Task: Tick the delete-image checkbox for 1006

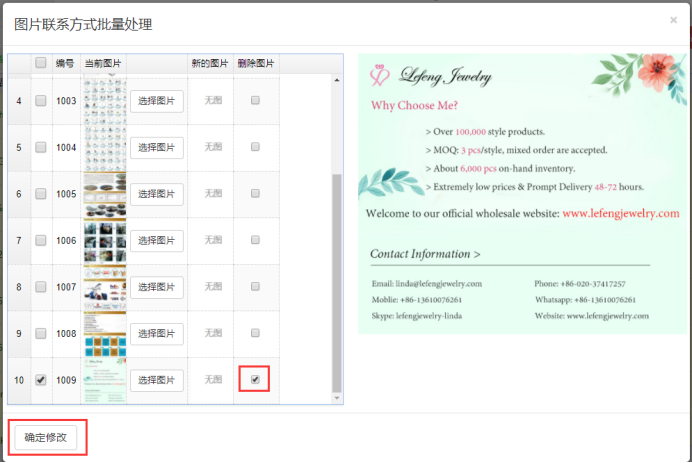Action: click(255, 240)
